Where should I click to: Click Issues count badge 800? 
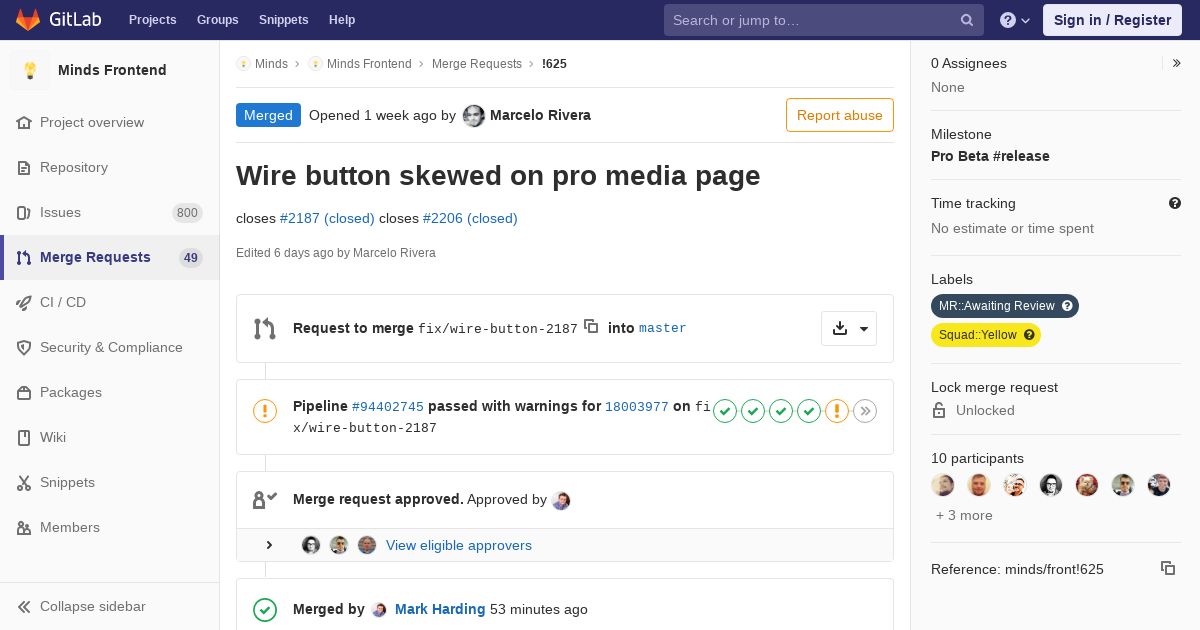[187, 212]
